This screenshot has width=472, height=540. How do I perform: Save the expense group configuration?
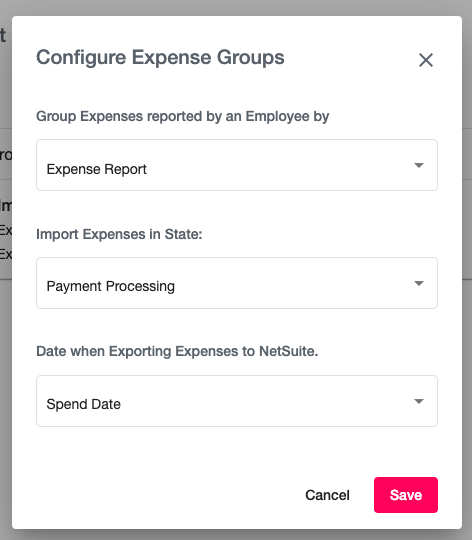(x=406, y=495)
